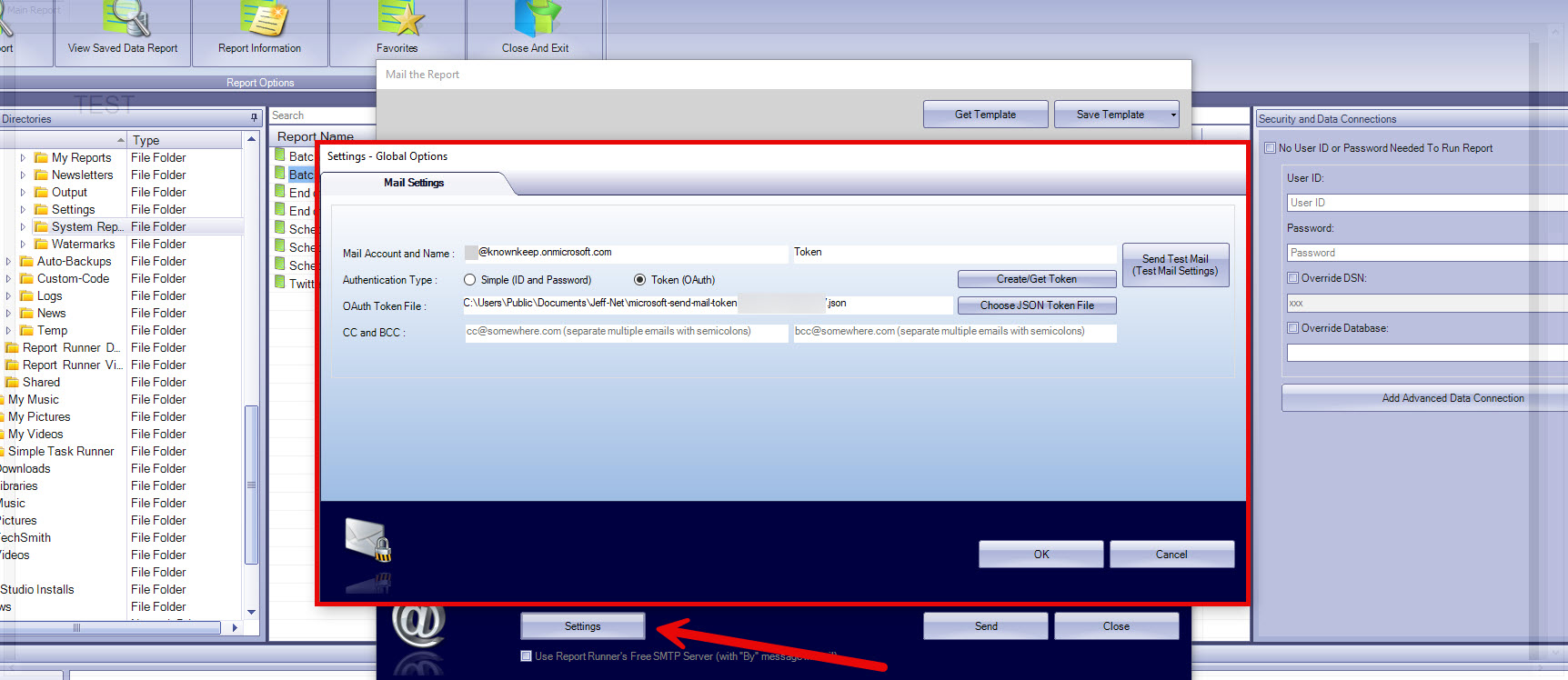The image size is (1568, 680).
Task: Click the View Saved Data Report icon
Action: point(126,18)
